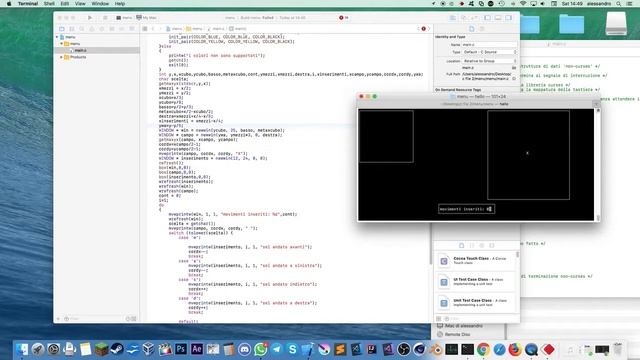Open the Terminal menu
Image resolution: width=640 pixels, height=360 pixels.
(28, 3)
